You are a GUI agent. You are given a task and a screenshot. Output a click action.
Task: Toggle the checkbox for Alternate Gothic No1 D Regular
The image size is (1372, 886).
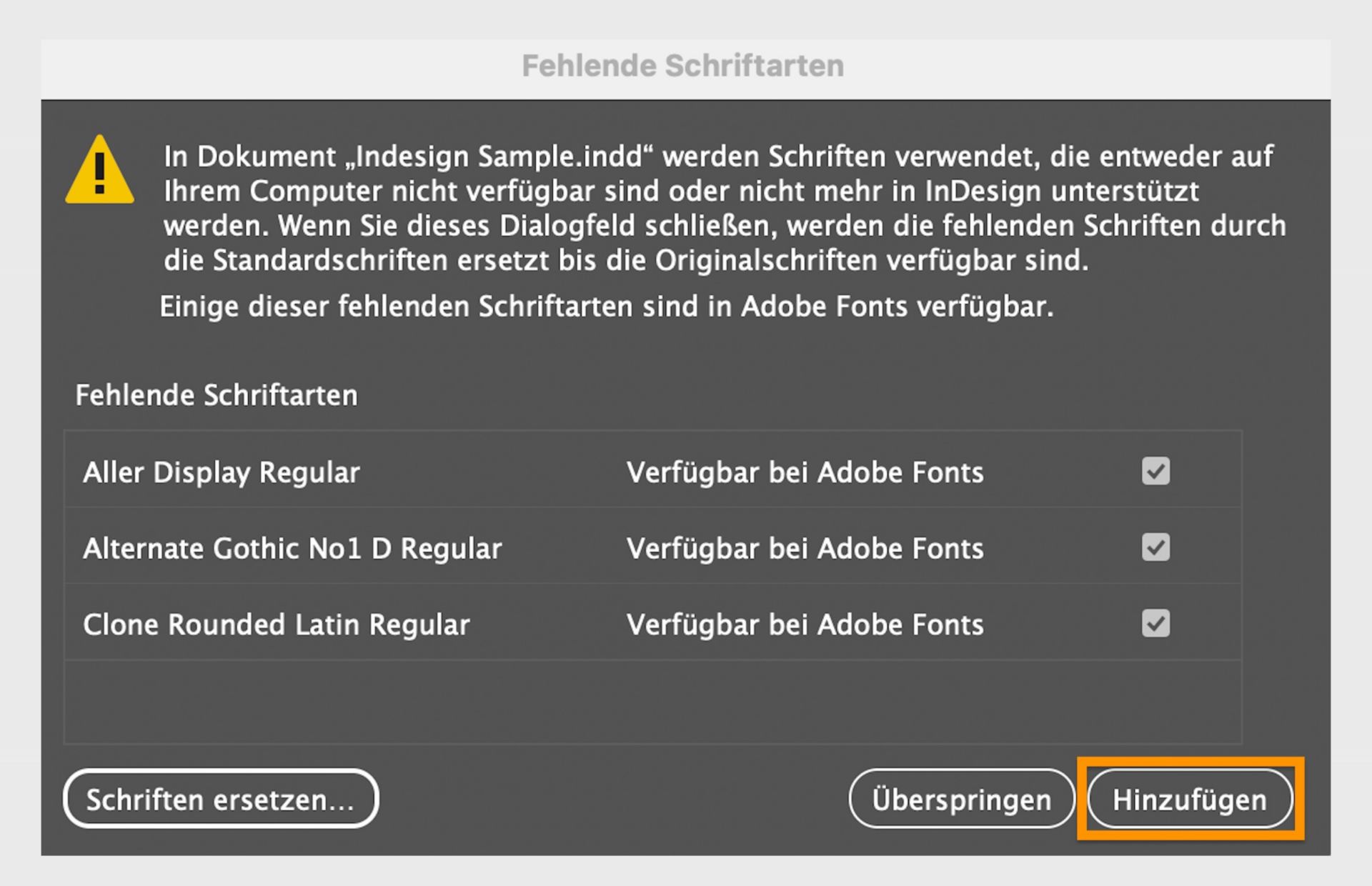tap(1155, 547)
